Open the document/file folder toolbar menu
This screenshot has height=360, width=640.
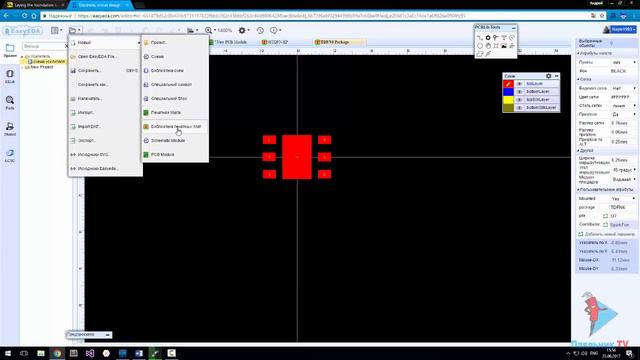(x=75, y=30)
